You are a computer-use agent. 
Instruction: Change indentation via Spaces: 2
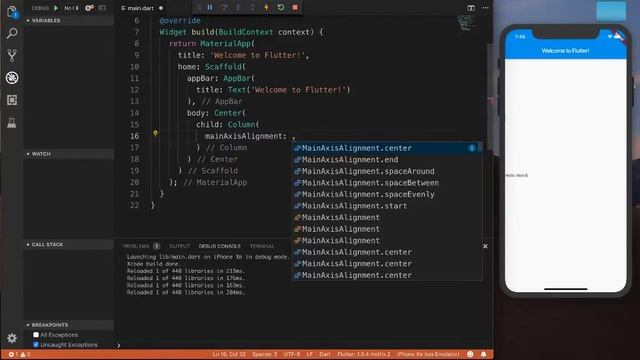coord(264,354)
